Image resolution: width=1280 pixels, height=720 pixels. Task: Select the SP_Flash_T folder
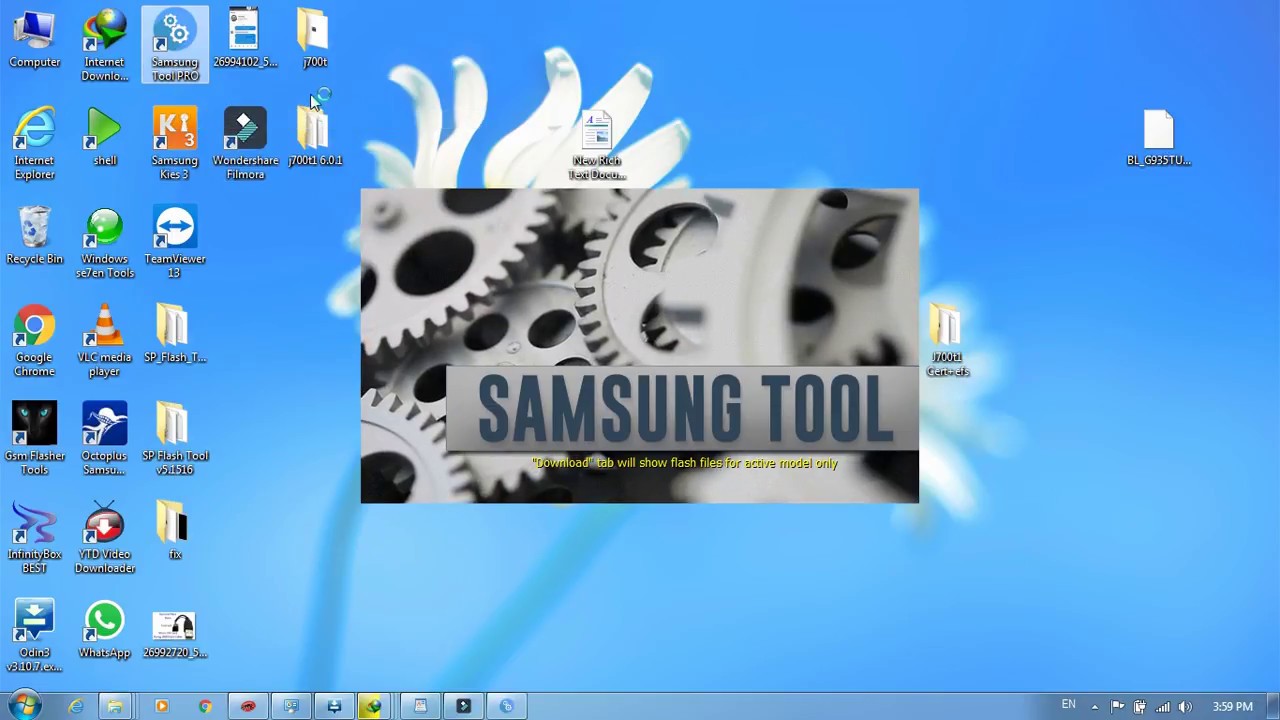tap(175, 334)
